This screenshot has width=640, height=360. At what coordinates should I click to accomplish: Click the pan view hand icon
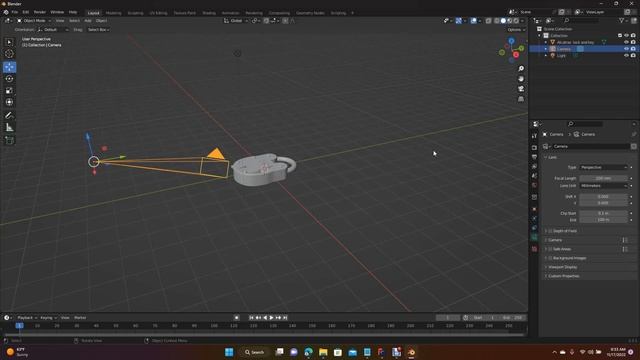tap(521, 79)
